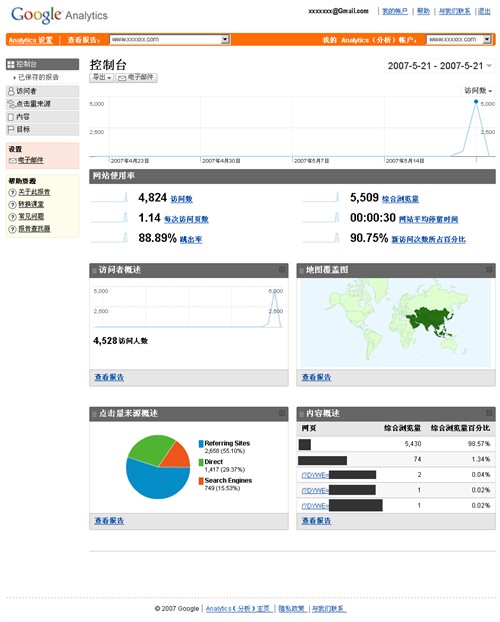Click the dashboard grid icon in sidebar
This screenshot has height=622, width=500.
click(11, 64)
